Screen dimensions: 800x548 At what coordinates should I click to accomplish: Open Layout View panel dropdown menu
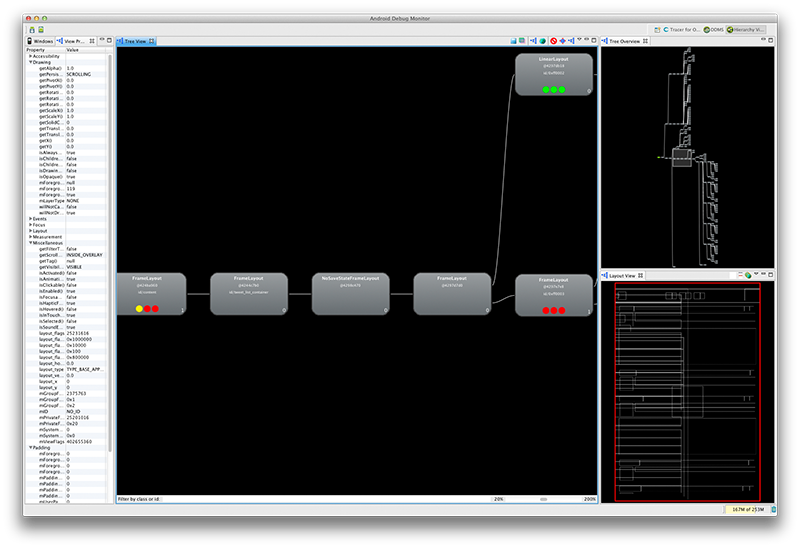click(x=756, y=275)
